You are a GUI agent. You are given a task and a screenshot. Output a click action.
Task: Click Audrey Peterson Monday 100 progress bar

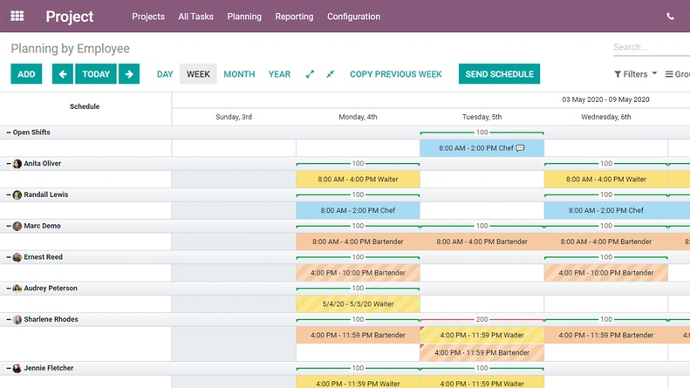click(x=358, y=288)
